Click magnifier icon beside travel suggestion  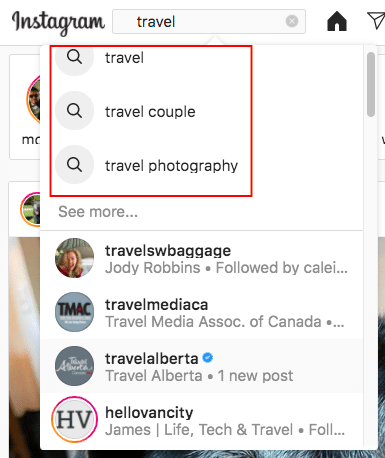coord(74,57)
